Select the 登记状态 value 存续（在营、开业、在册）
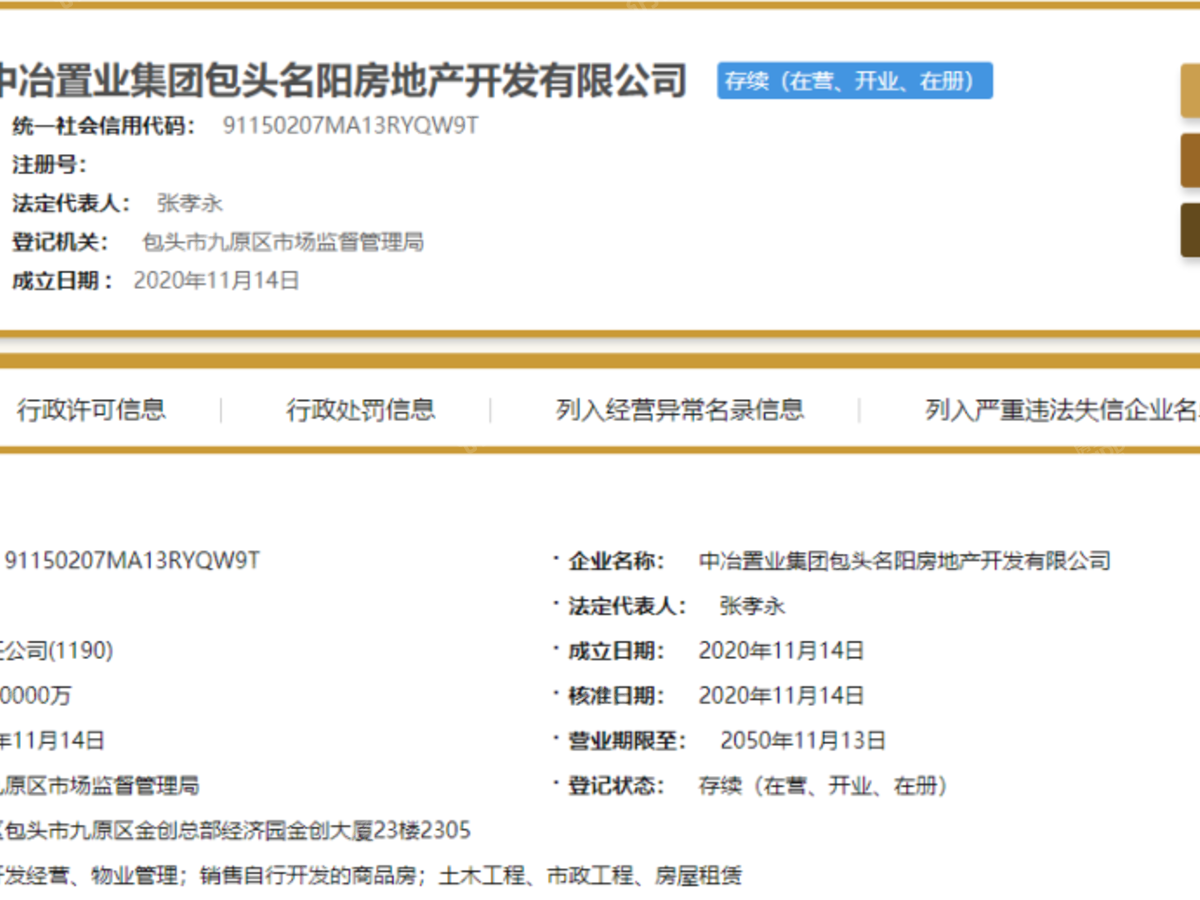The height and width of the screenshot is (900, 1200). [x=823, y=786]
